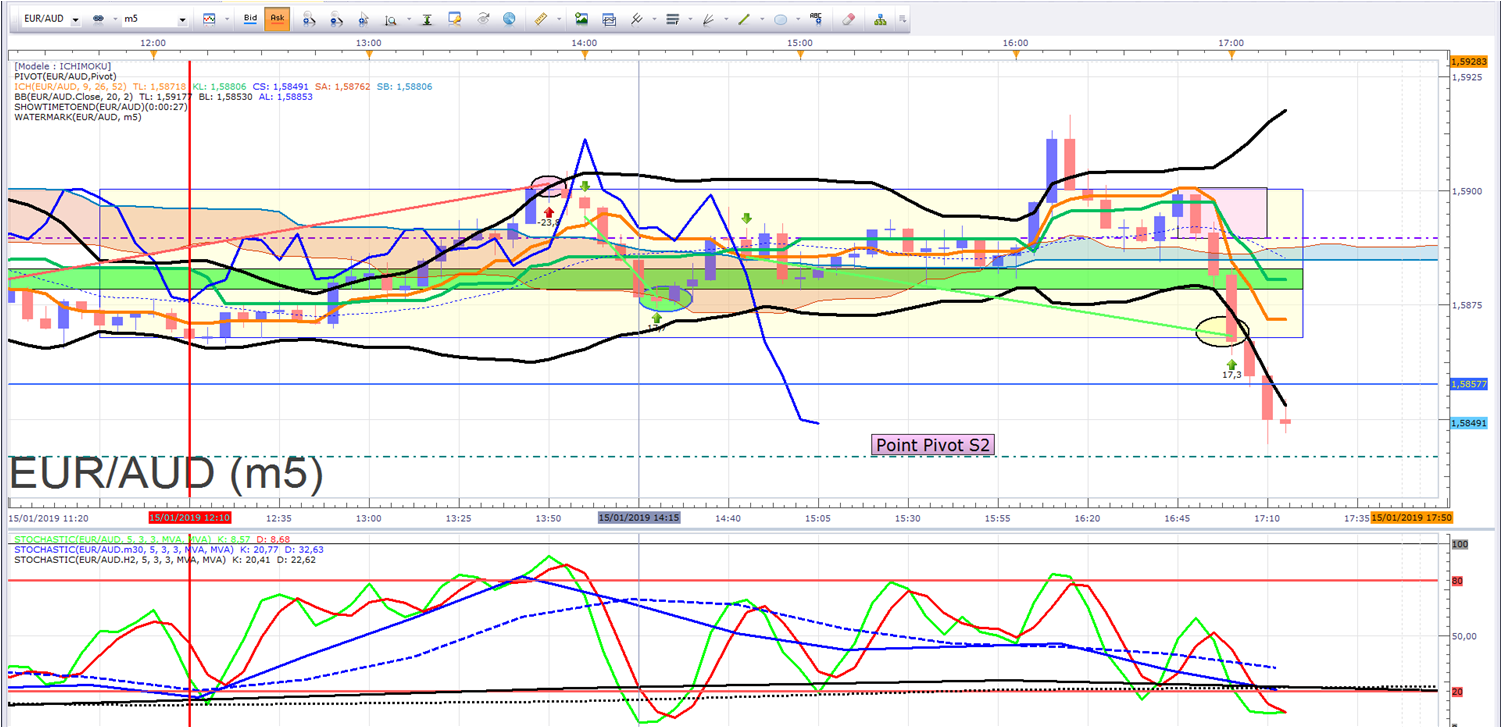Image resolution: width=1502 pixels, height=728 pixels.
Task: Open the toolbar overflow options arrow
Action: click(903, 19)
